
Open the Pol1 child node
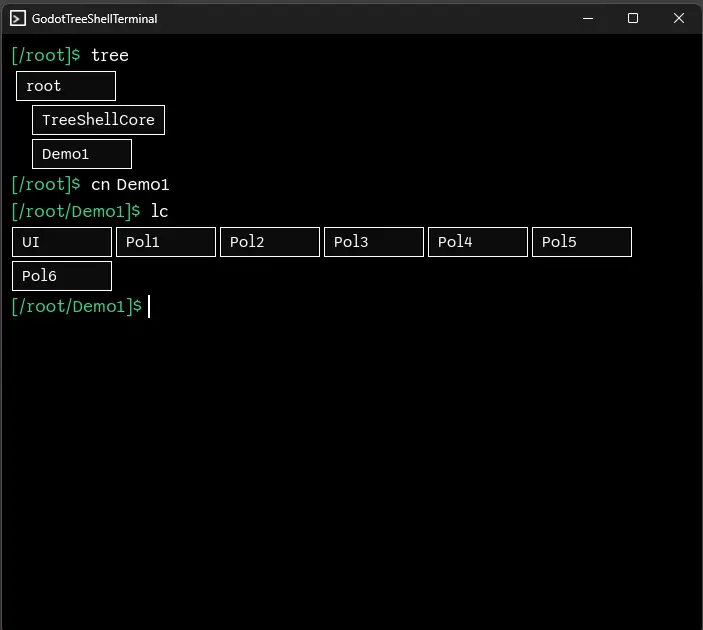(x=166, y=242)
